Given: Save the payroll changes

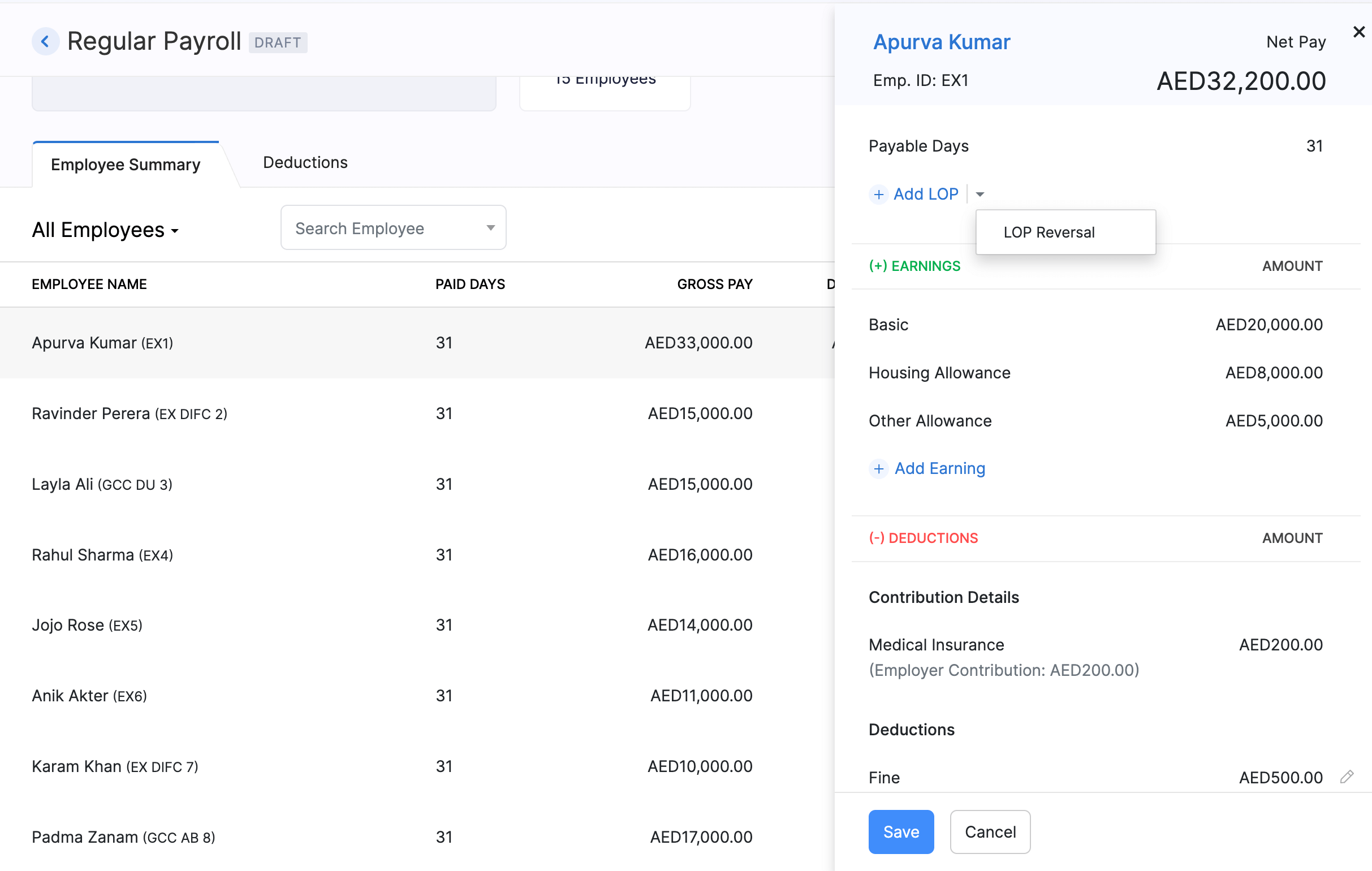Looking at the screenshot, I should click(900, 832).
